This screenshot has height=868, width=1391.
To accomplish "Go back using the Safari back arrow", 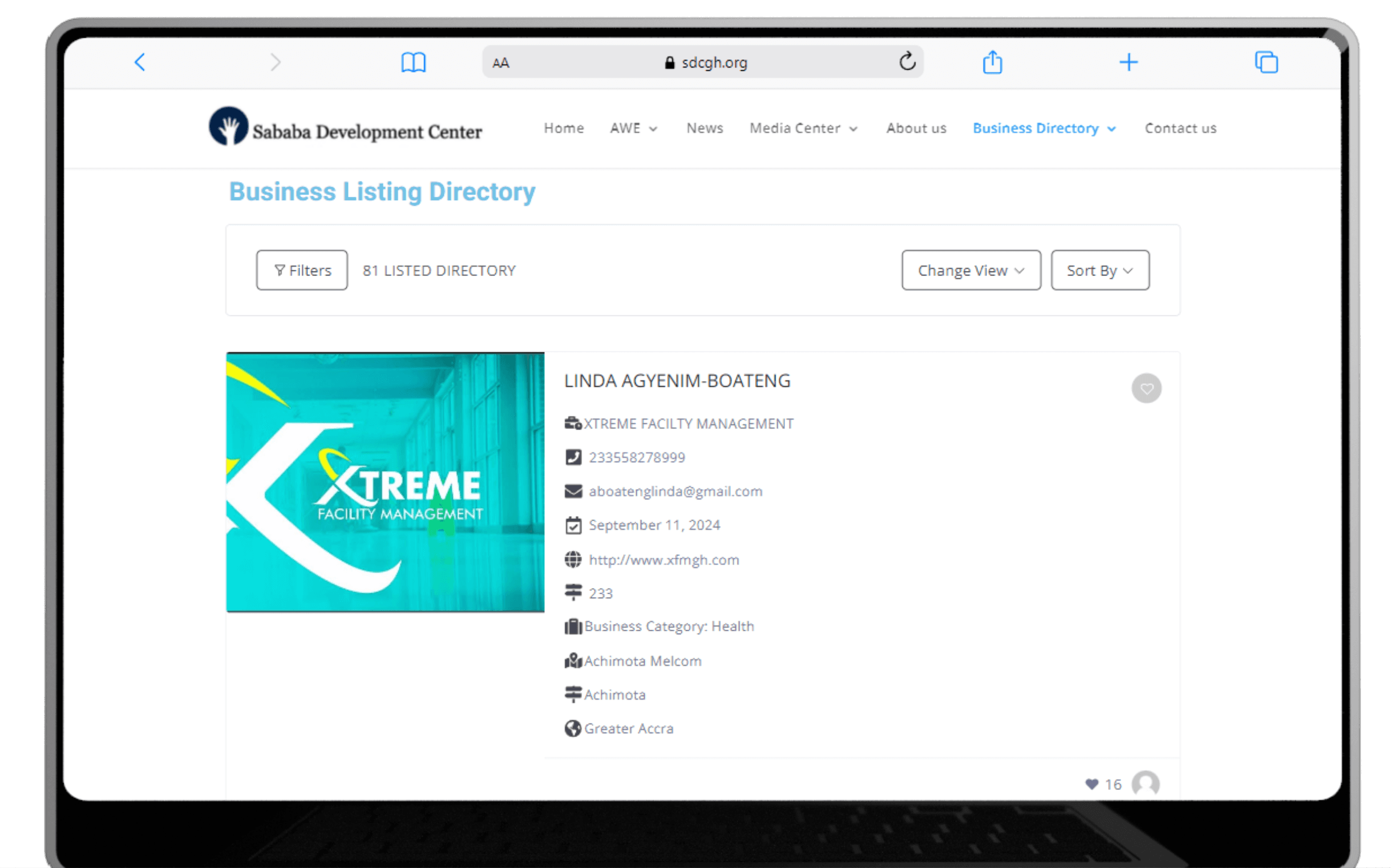I will 140,62.
